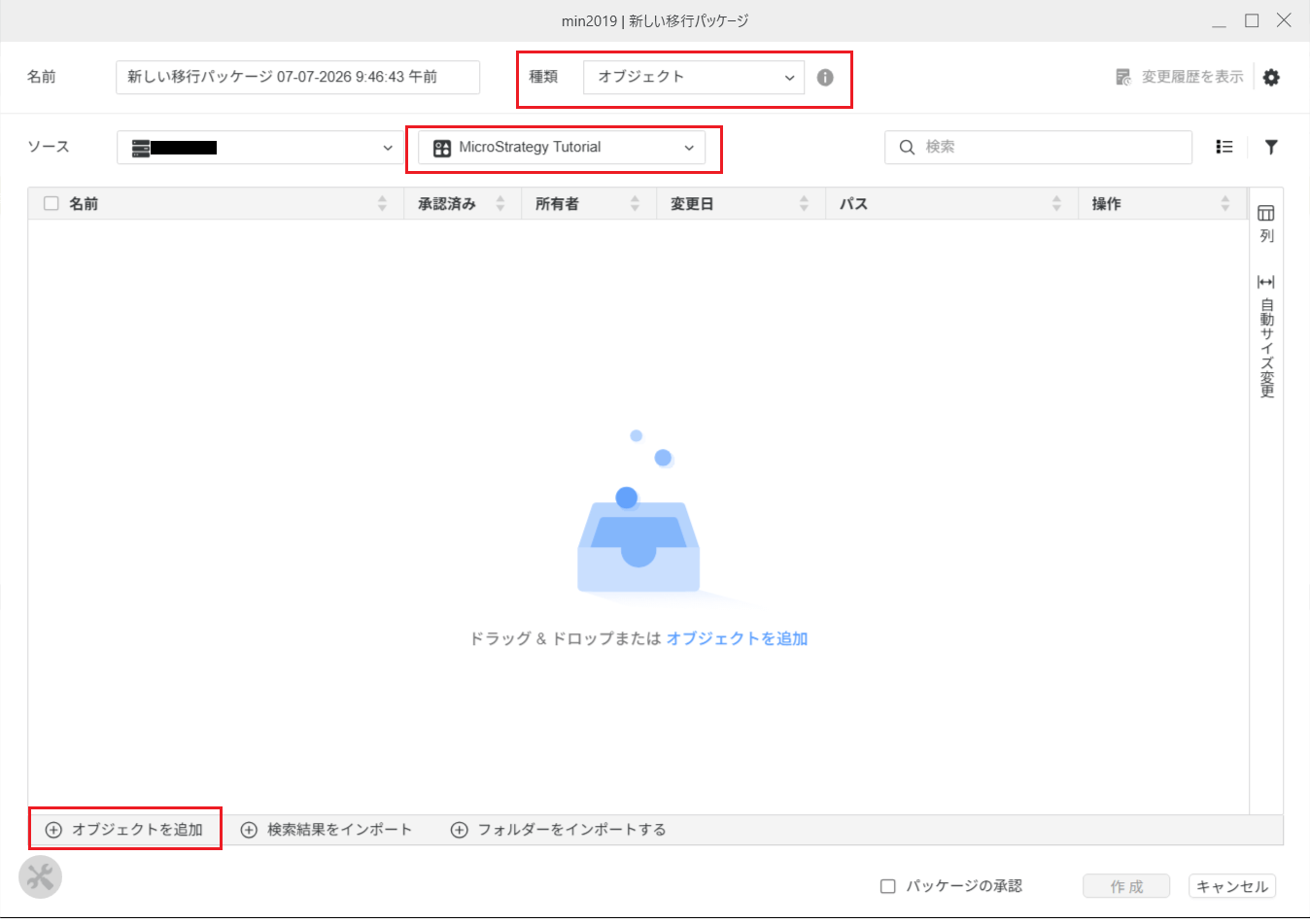Open the 種類 オブジェクト dropdown
The width and height of the screenshot is (1310, 924).
pos(694,78)
